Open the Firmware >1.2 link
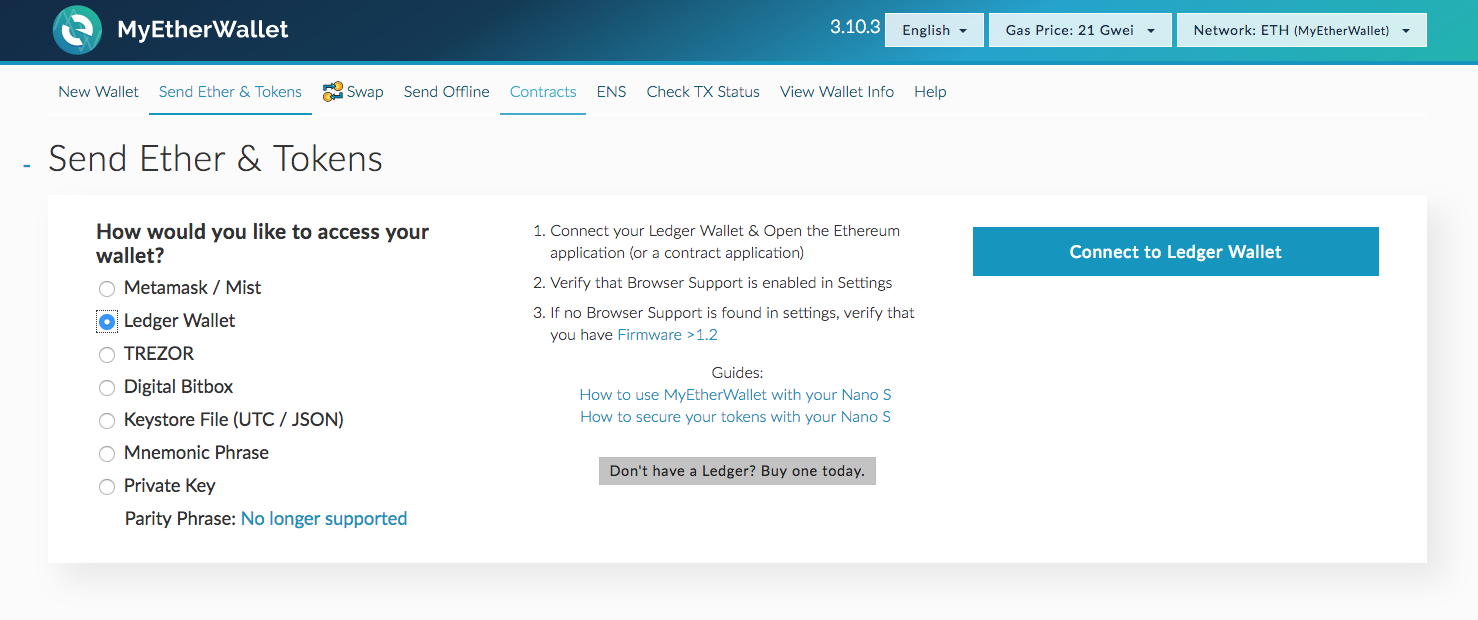The image size is (1478, 620). click(667, 335)
